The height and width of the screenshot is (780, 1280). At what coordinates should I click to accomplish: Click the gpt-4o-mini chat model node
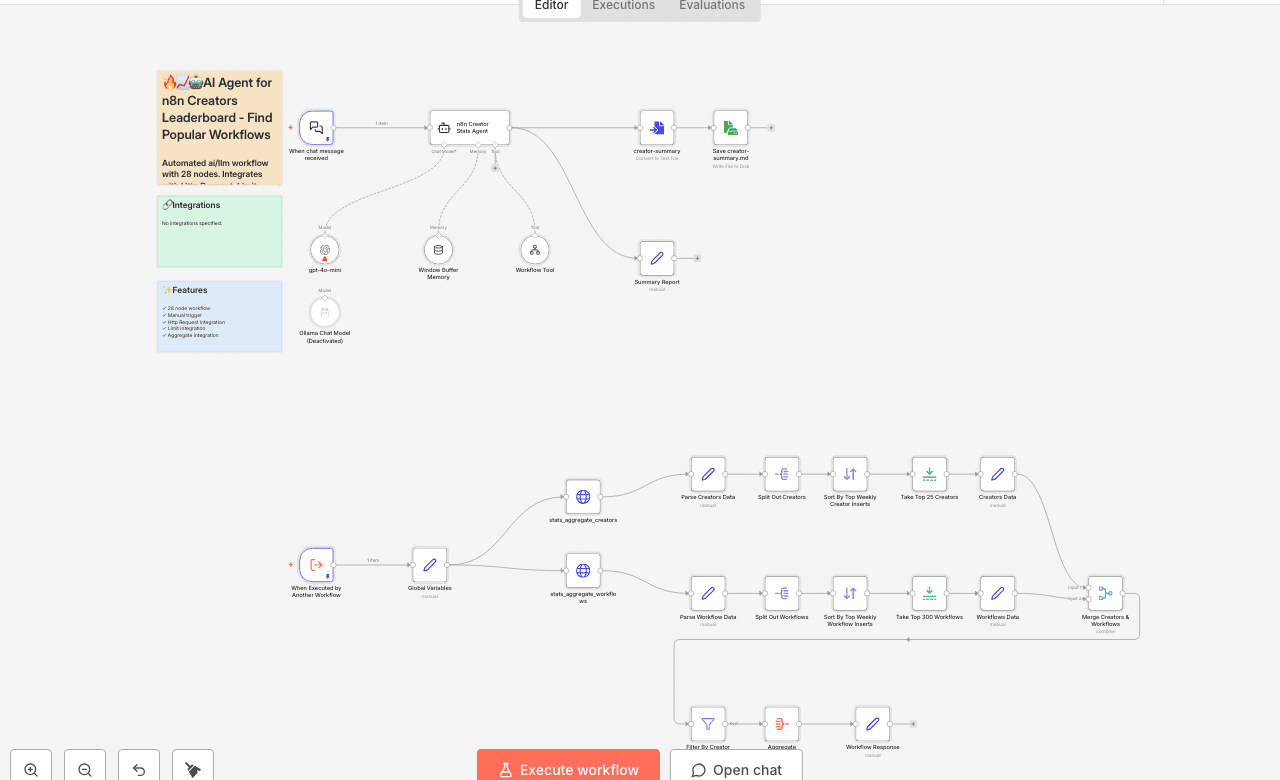coord(324,250)
